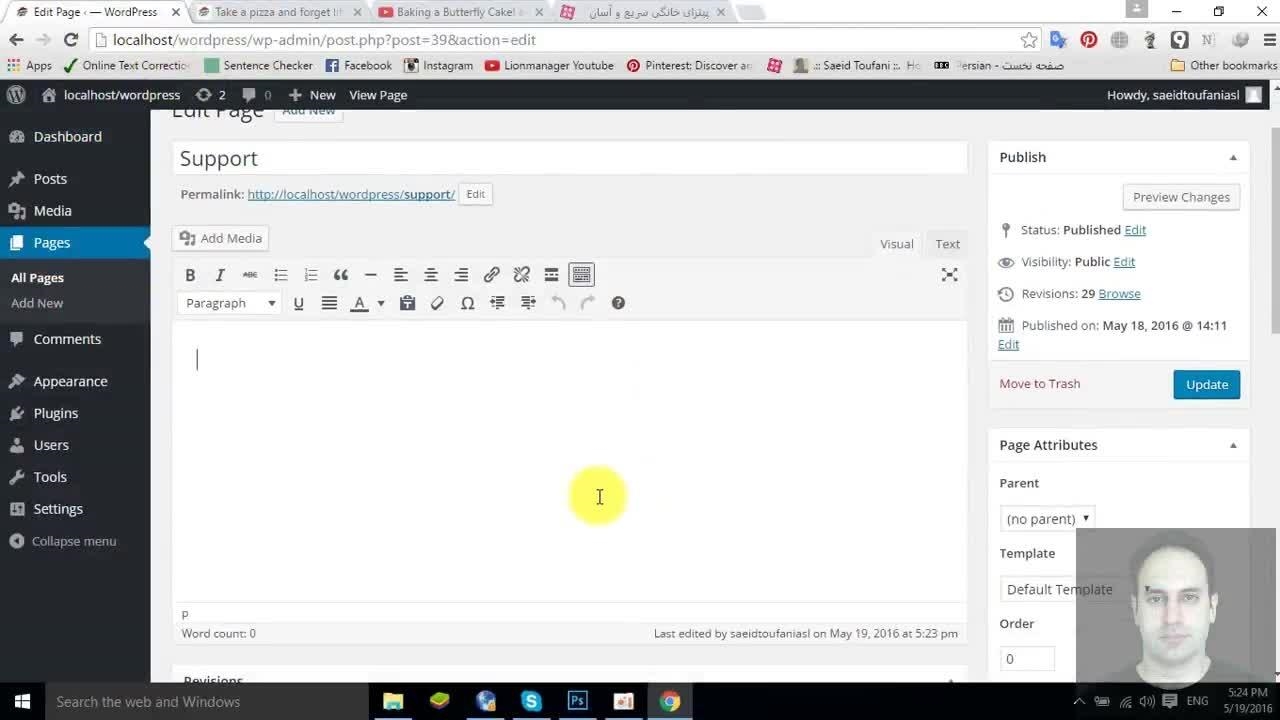Enable distraction-free writing mode

click(949, 275)
